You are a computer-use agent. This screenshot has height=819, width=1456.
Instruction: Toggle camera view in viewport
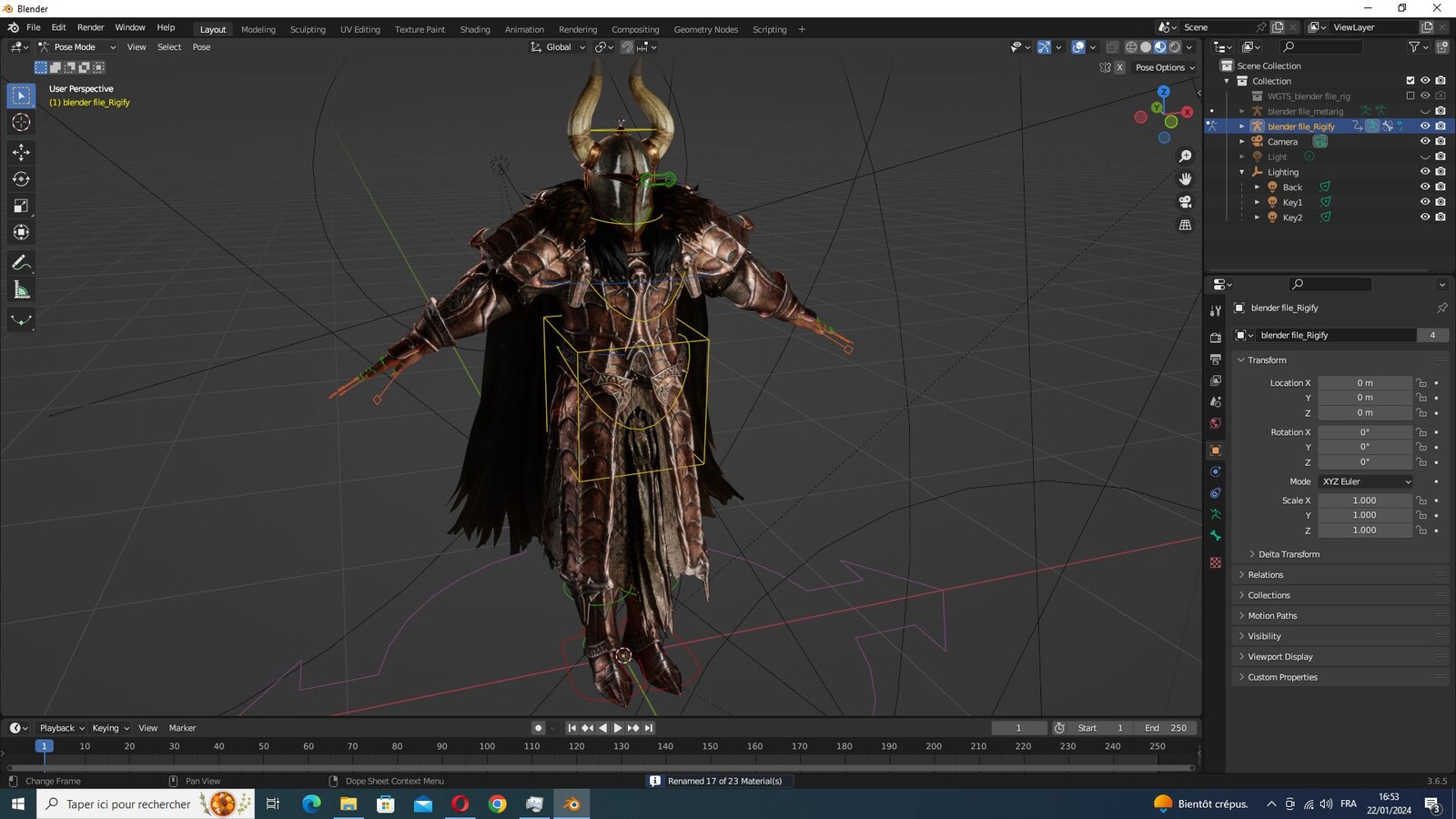(x=1185, y=202)
